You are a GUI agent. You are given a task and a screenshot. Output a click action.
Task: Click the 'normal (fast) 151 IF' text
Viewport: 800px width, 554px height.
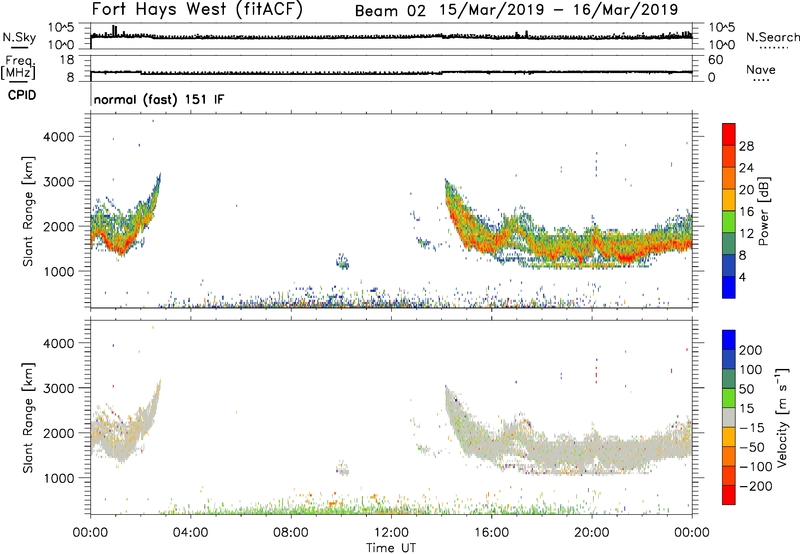[159, 99]
